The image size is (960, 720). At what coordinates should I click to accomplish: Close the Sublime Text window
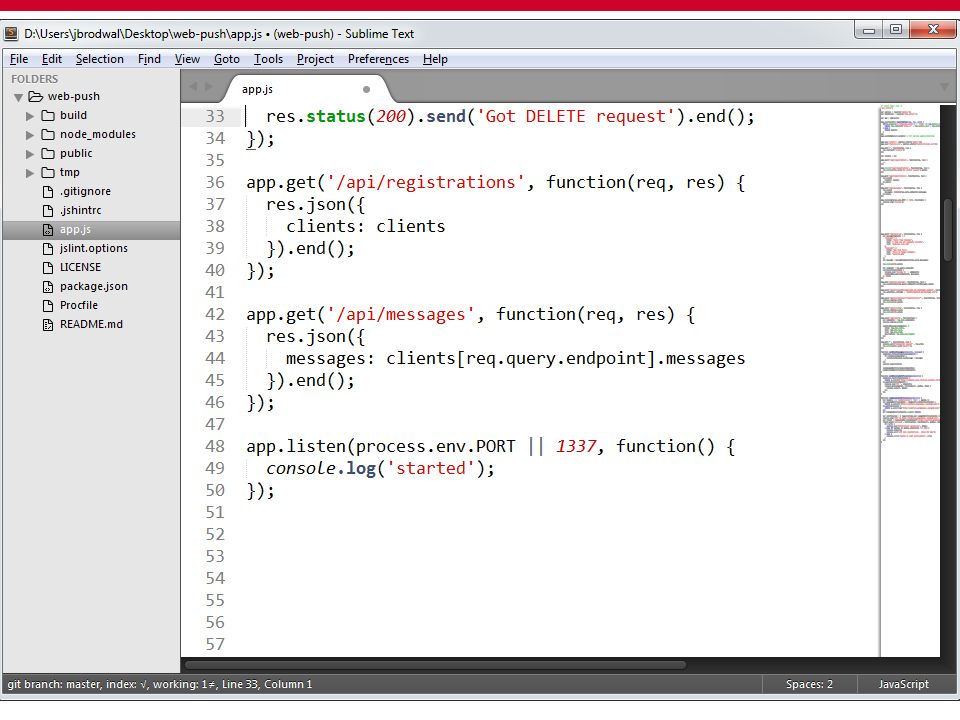933,30
